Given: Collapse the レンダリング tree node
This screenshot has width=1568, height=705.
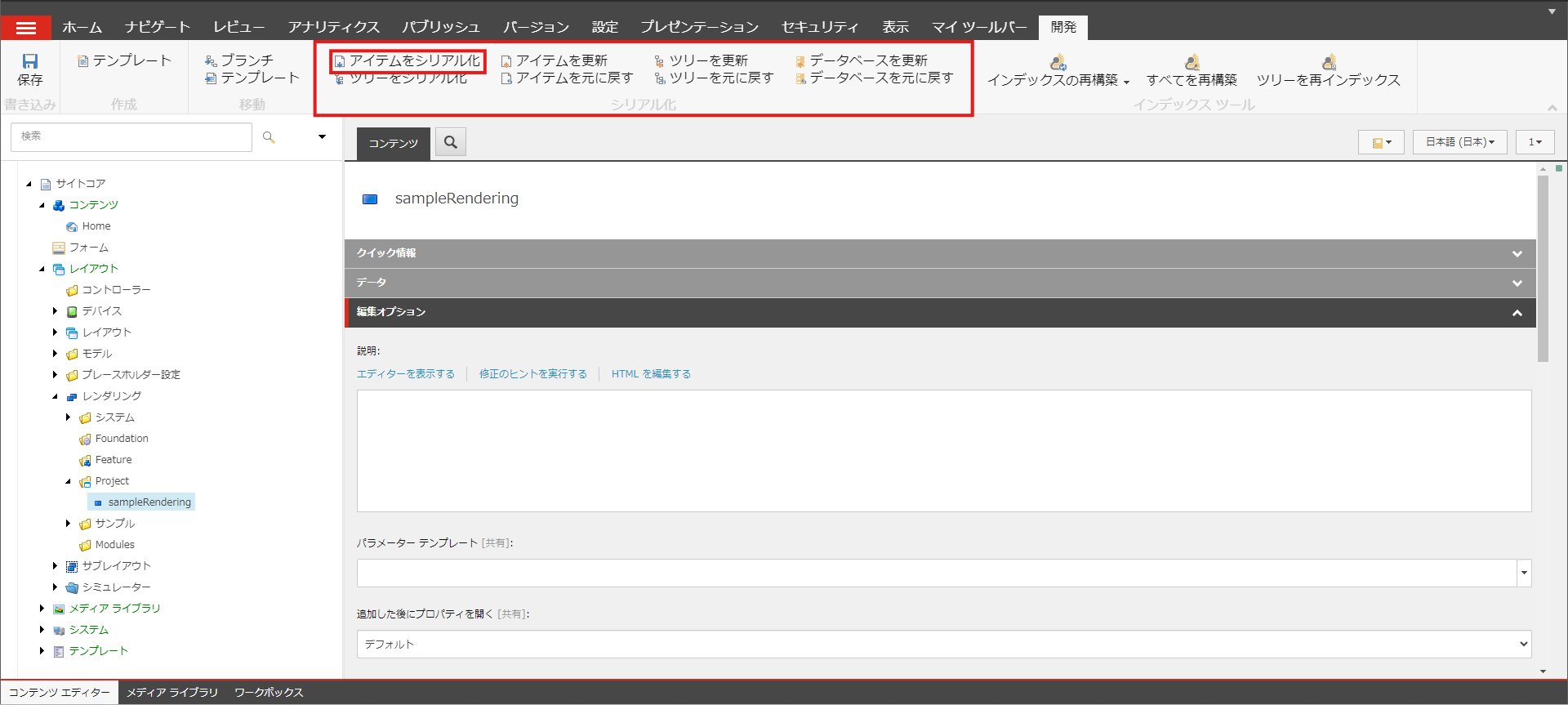Looking at the screenshot, I should click(x=56, y=396).
